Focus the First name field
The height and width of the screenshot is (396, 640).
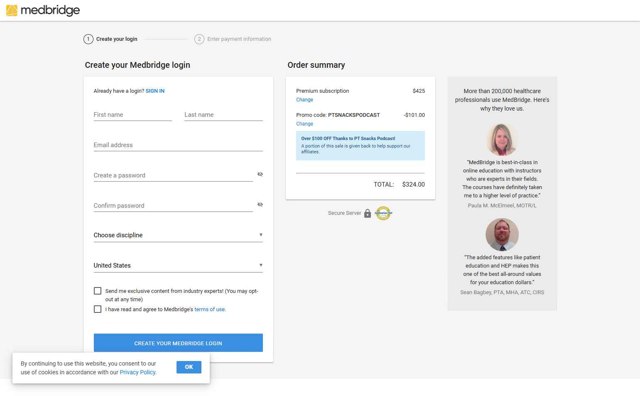click(133, 115)
